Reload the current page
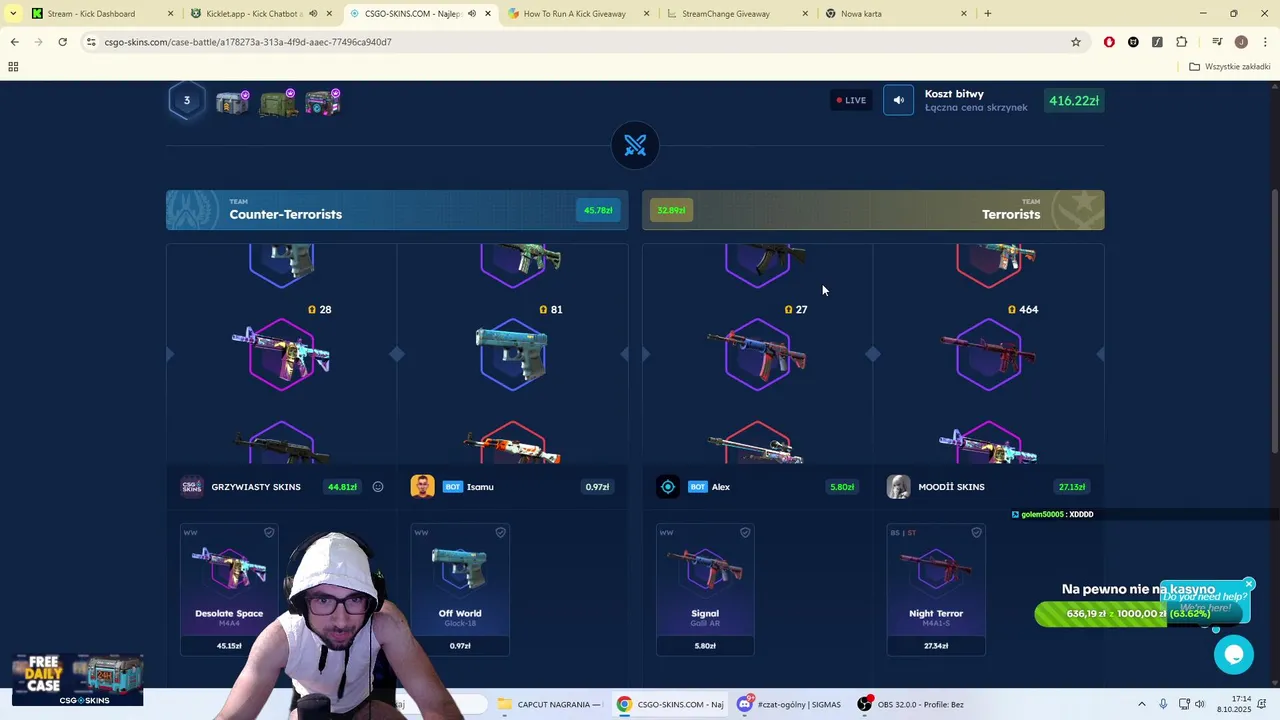 [x=62, y=42]
